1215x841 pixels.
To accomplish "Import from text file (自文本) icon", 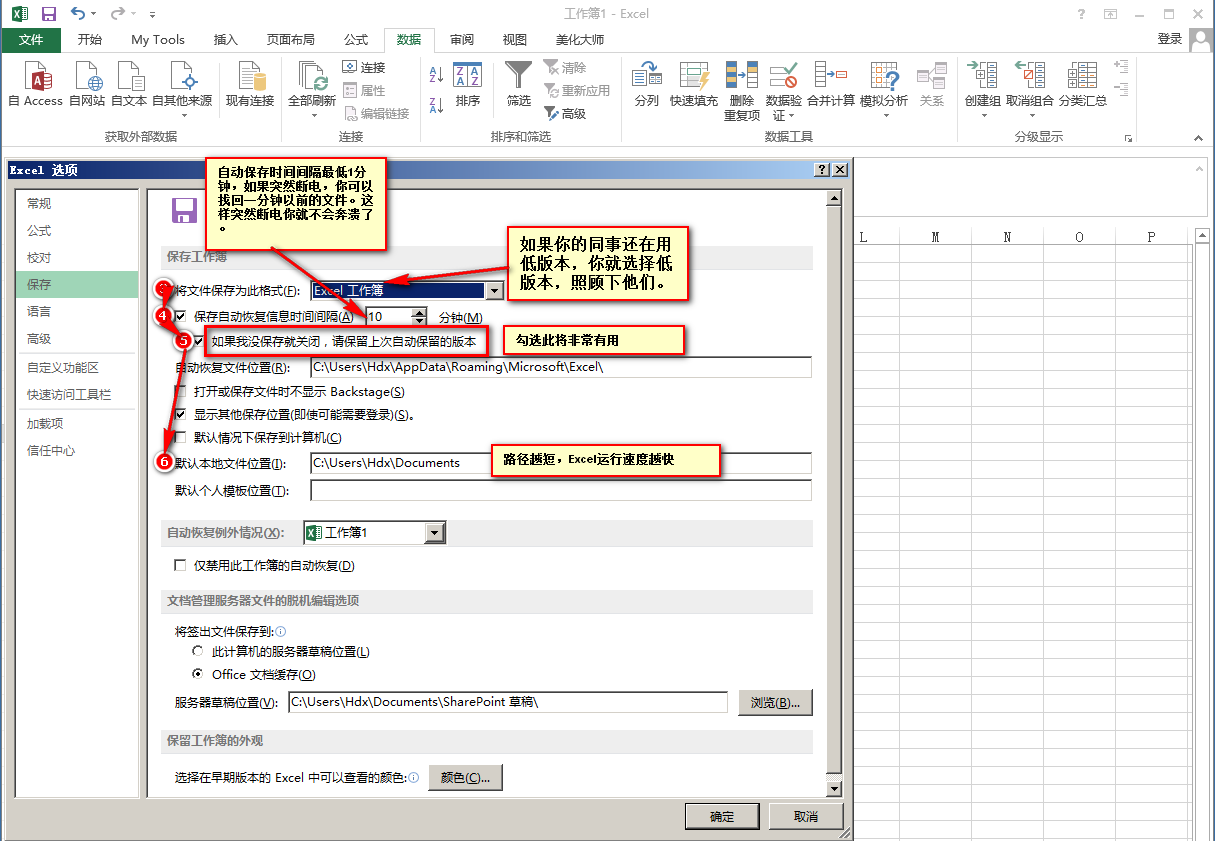I will tap(129, 77).
